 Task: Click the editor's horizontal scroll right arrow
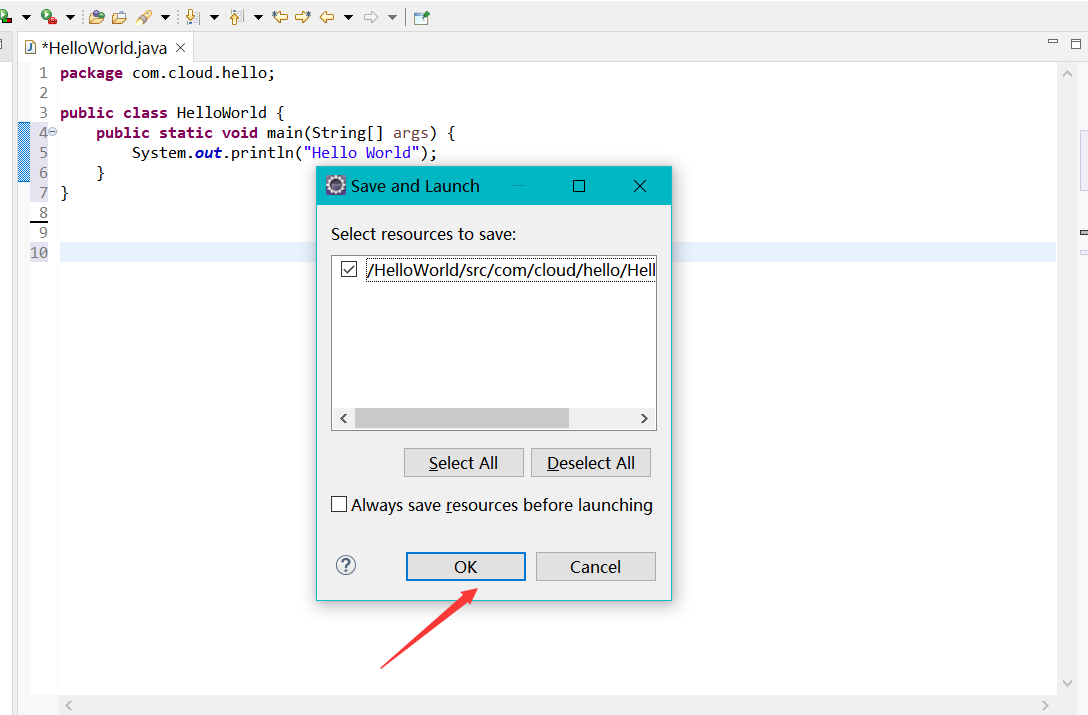1046,705
